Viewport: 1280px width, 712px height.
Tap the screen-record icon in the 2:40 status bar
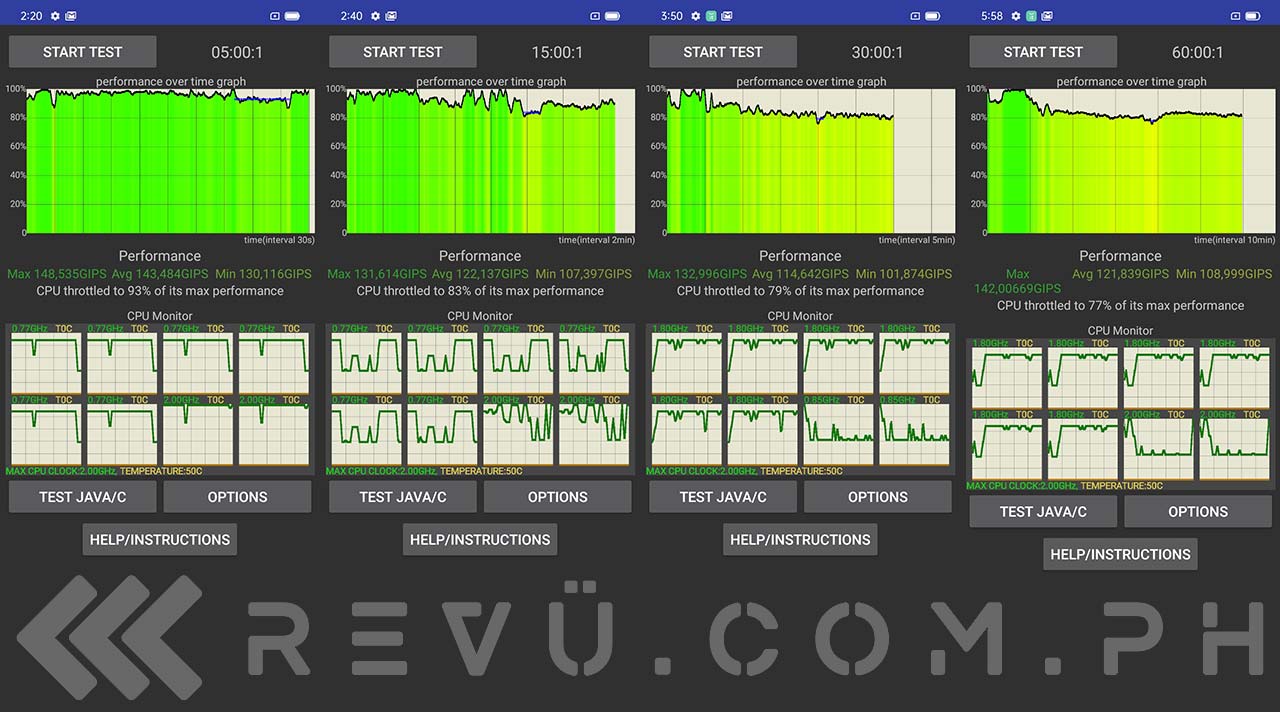point(595,16)
